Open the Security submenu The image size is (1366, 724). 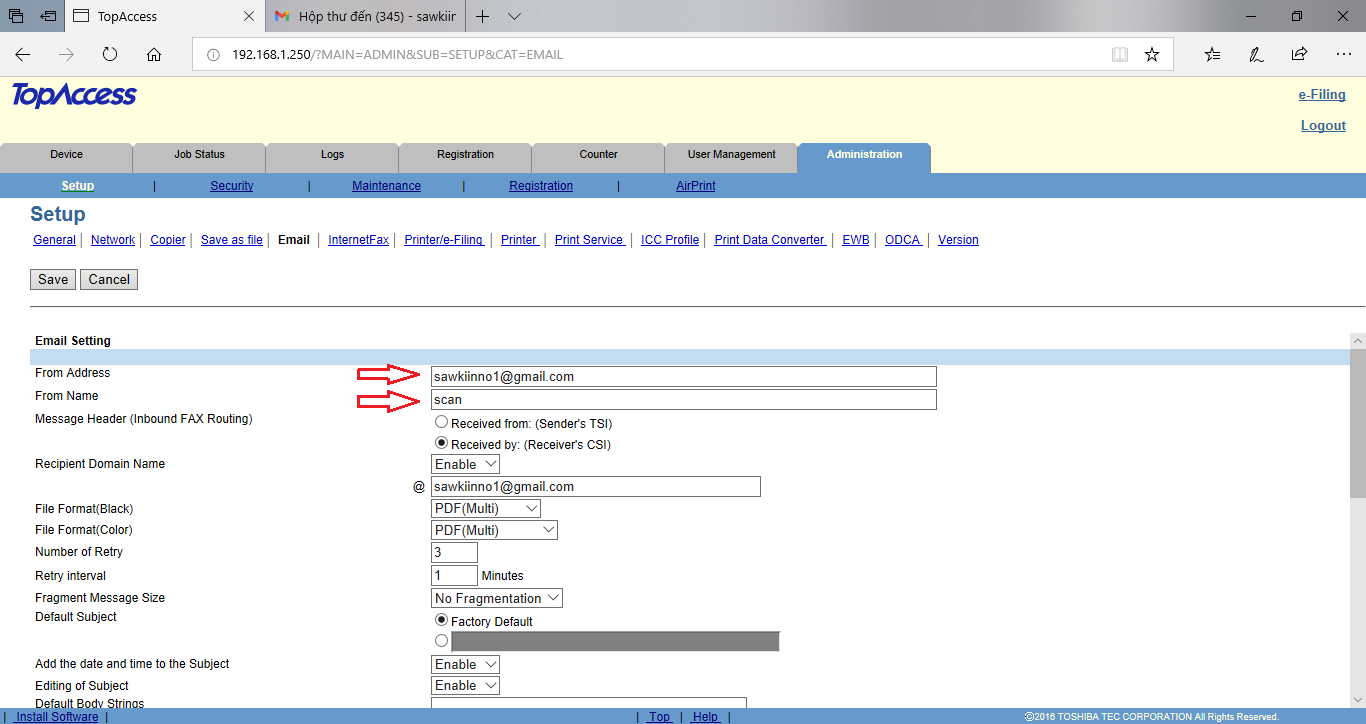click(x=231, y=186)
